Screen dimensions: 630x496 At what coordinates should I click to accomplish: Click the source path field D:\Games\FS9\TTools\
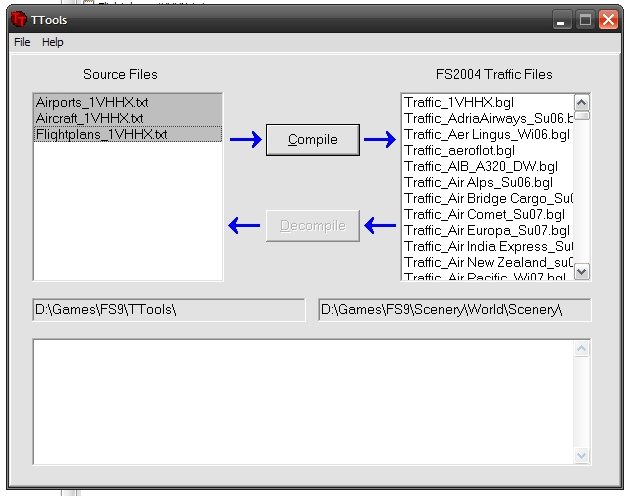pos(169,310)
